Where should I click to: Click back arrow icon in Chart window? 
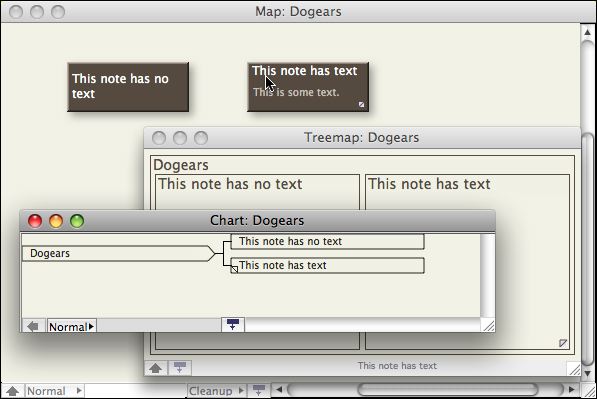34,326
